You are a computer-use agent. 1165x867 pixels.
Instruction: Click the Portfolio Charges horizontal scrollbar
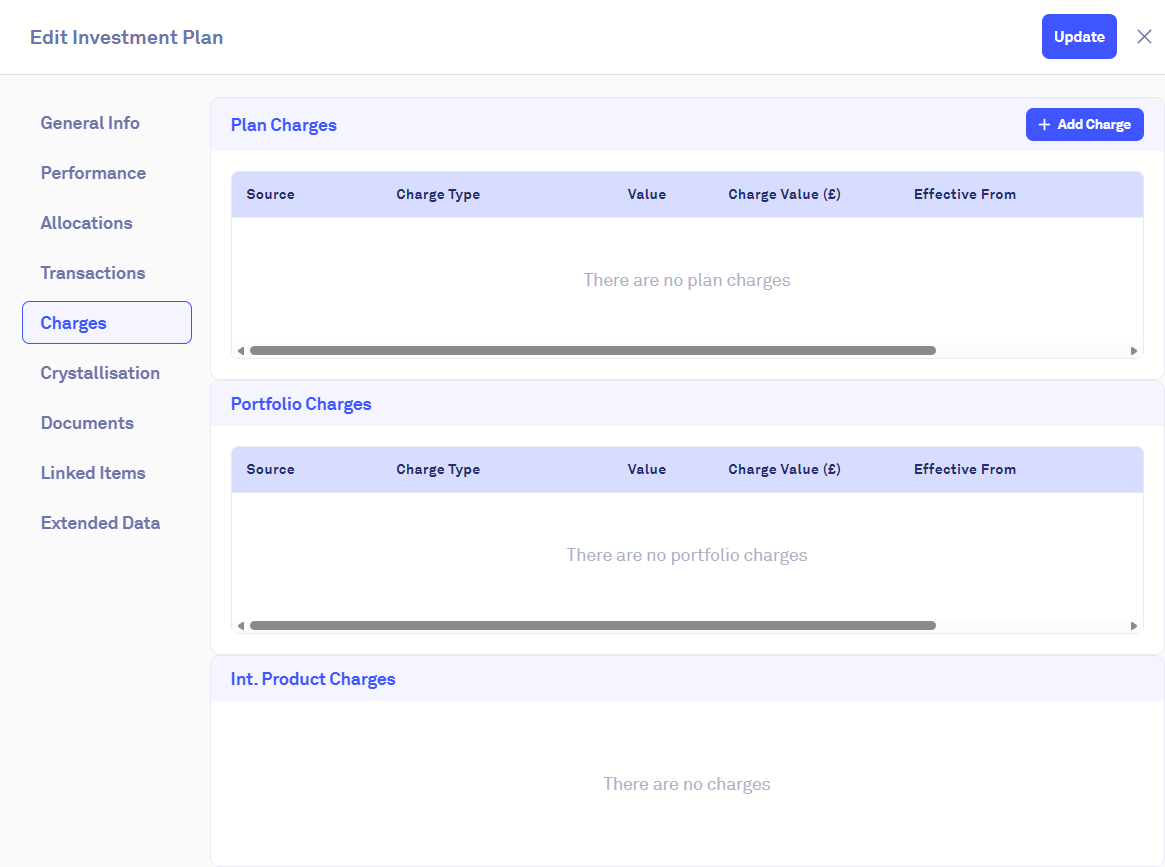[592, 626]
